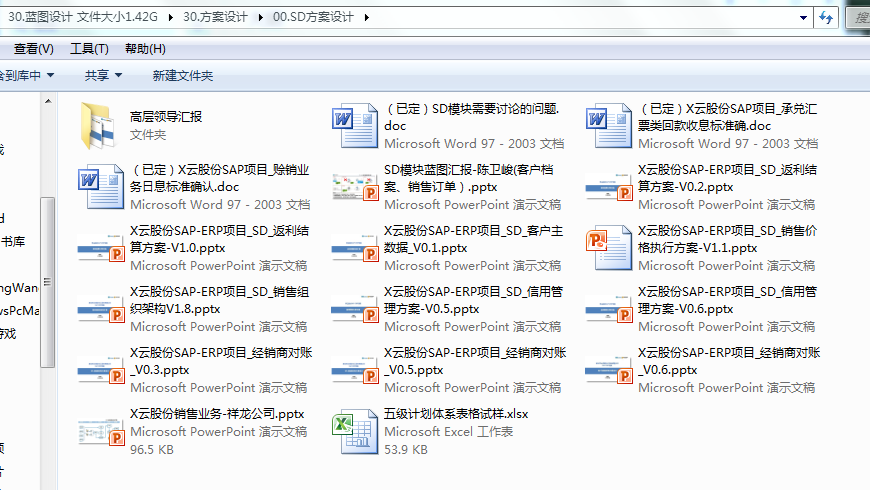Select PowerPoint icon for SD_销售价格执行方案-V1.1.pptx
The height and width of the screenshot is (490, 870).
tap(608, 248)
